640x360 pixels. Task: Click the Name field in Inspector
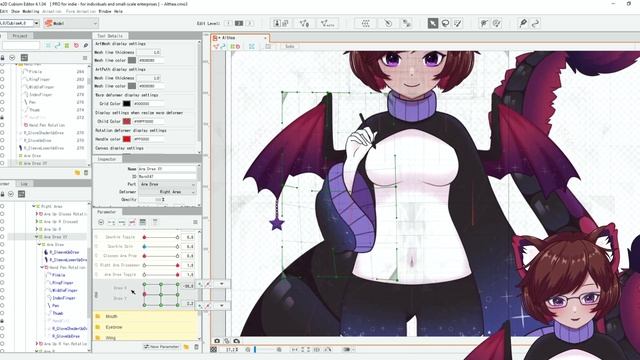(167, 169)
